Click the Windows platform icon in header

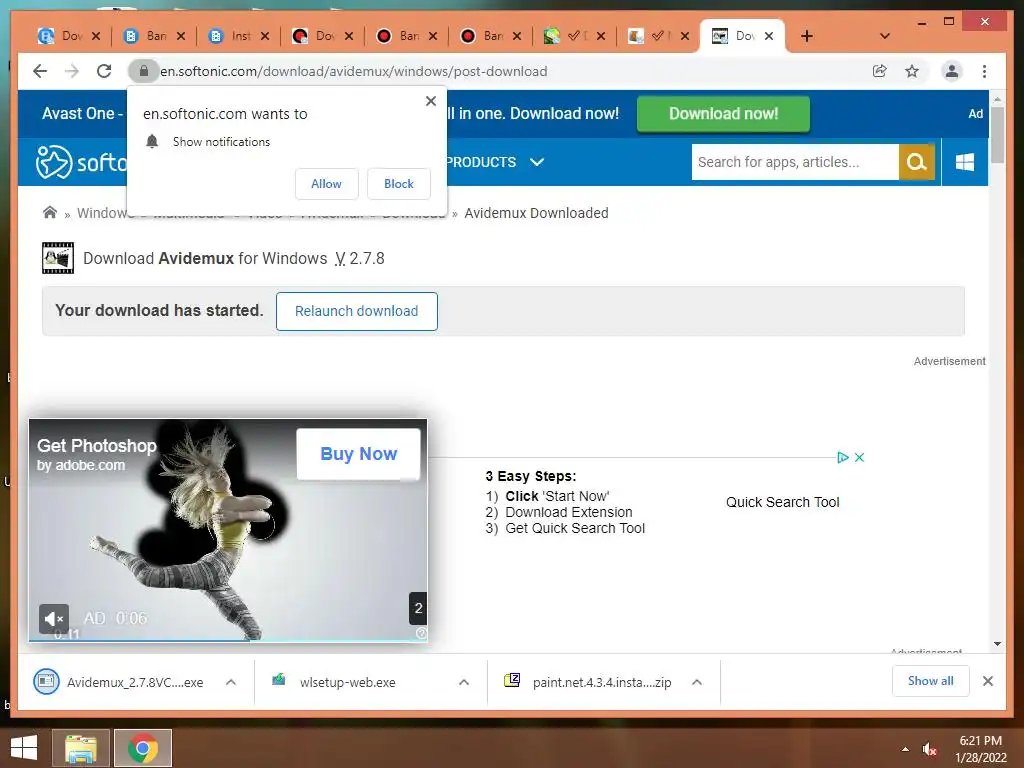point(965,162)
